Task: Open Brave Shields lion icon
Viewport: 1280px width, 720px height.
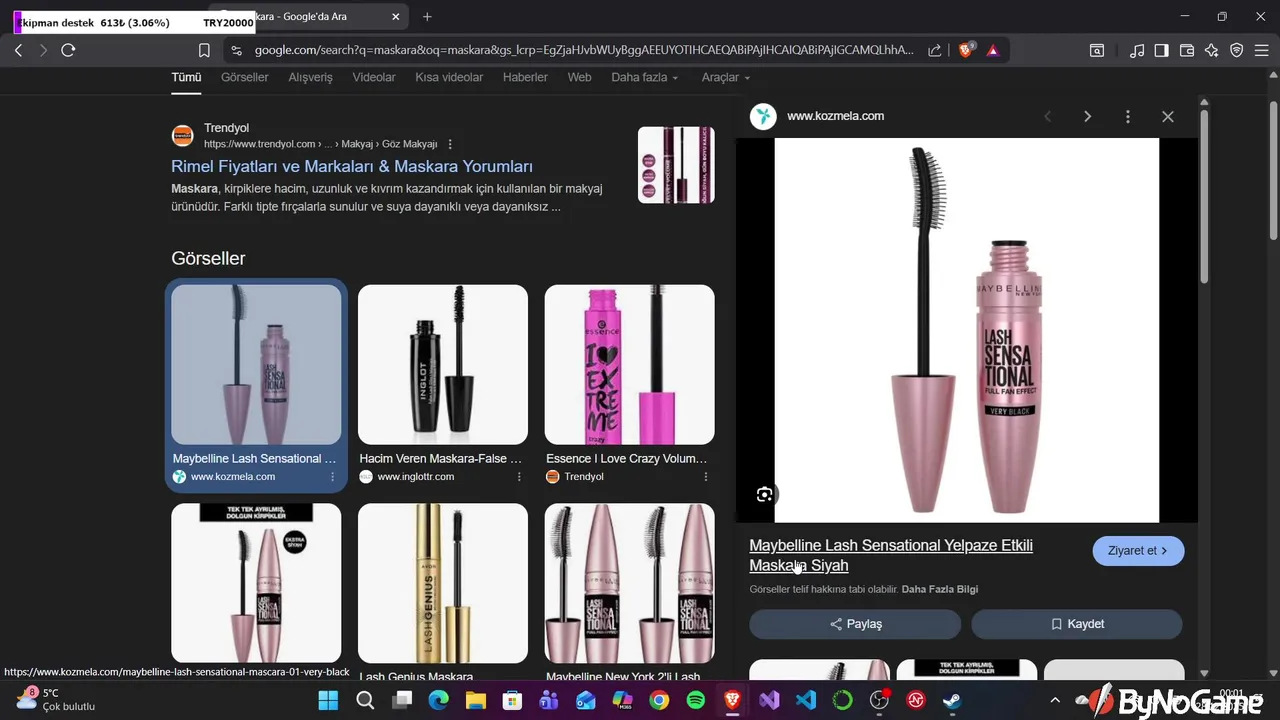Action: [x=965, y=50]
